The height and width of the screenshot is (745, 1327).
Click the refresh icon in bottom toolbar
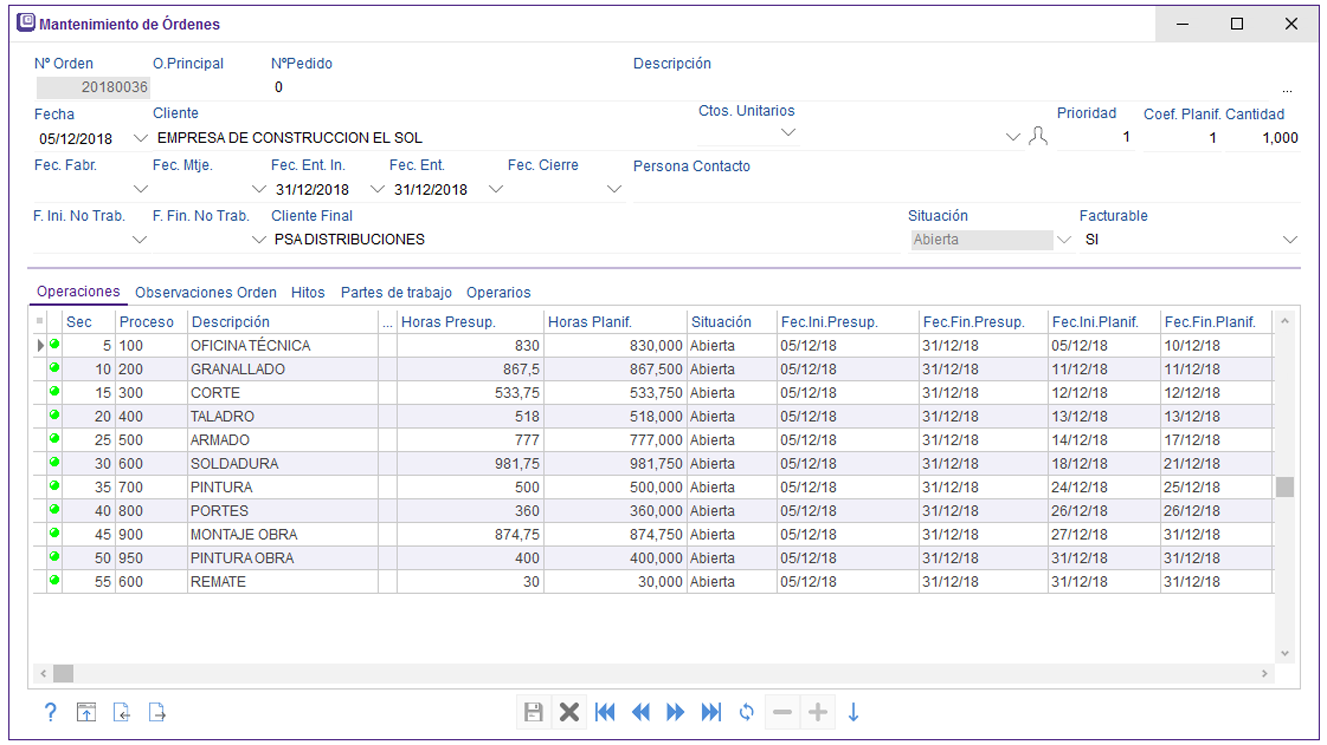tap(746, 712)
